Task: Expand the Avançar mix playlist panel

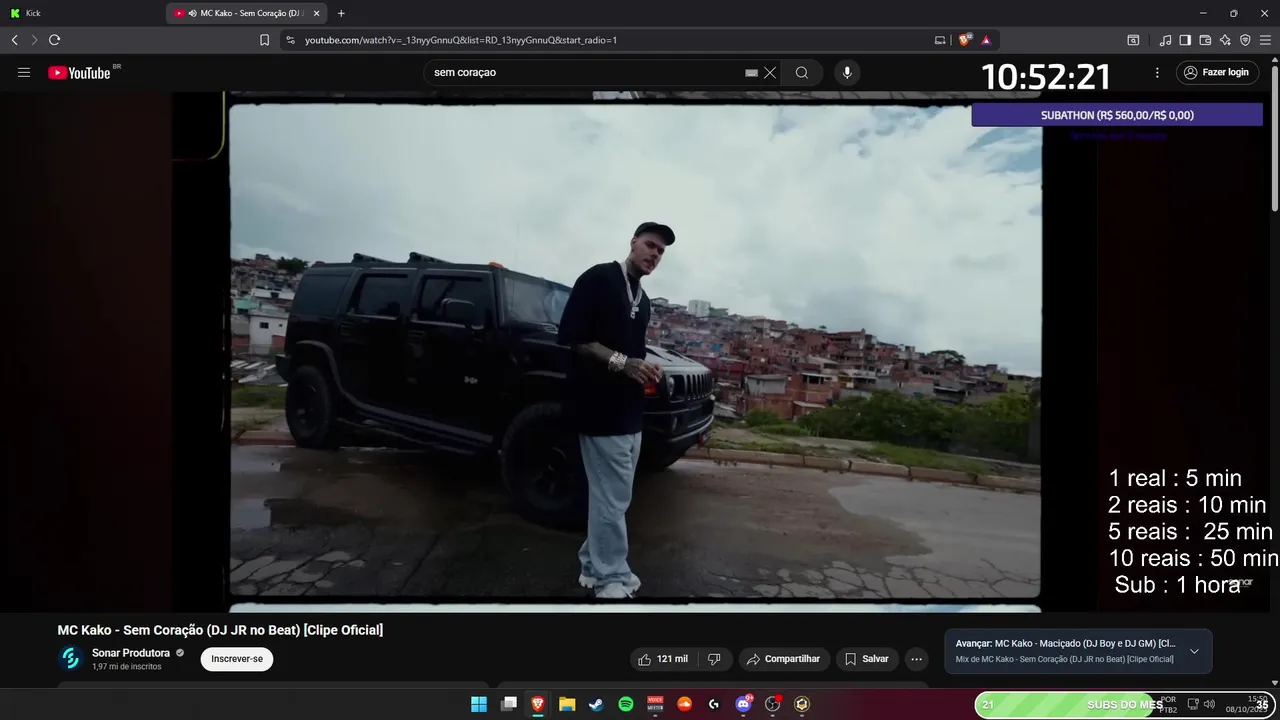Action: click(1194, 651)
